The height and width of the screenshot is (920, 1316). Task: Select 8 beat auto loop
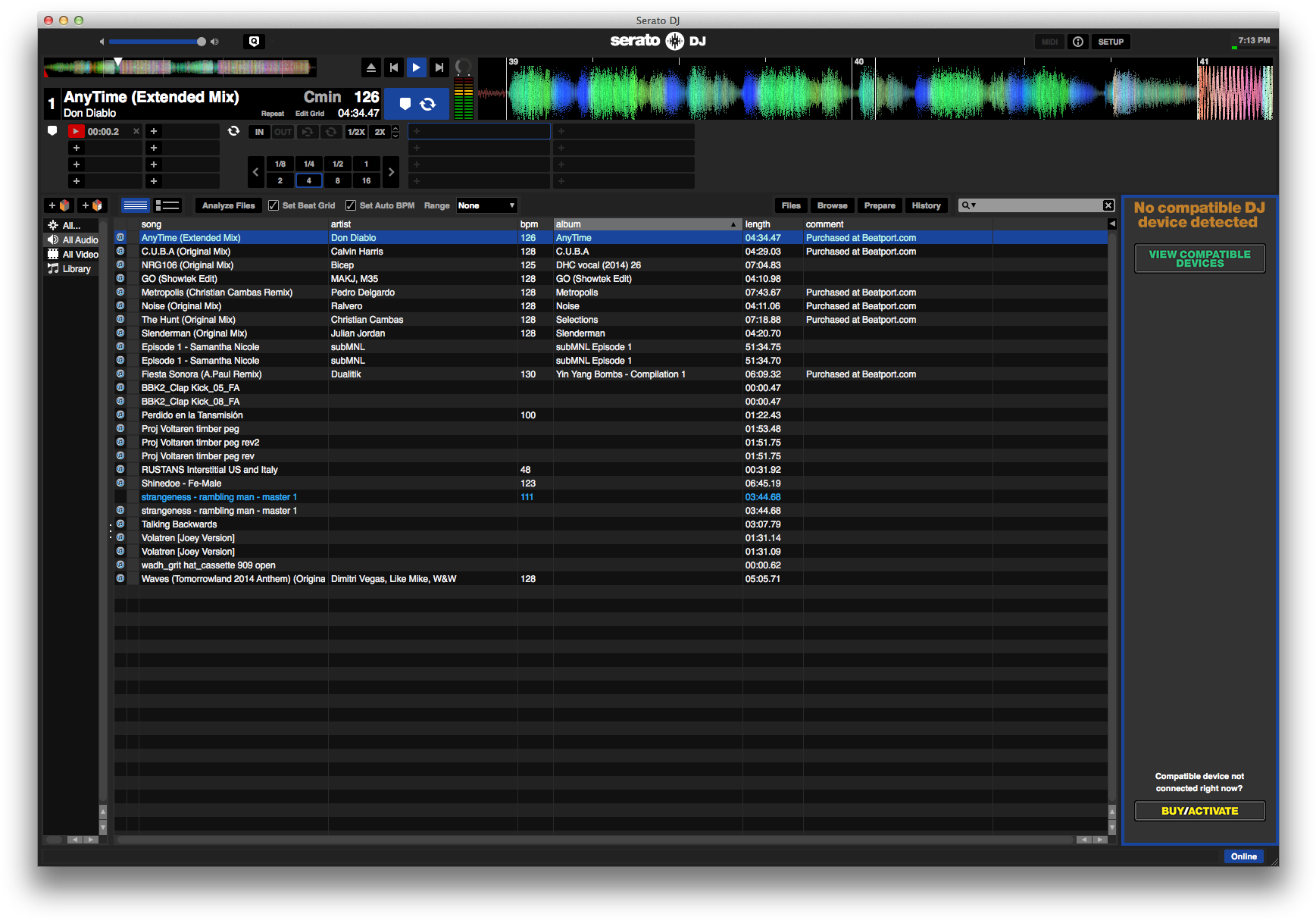coord(338,180)
